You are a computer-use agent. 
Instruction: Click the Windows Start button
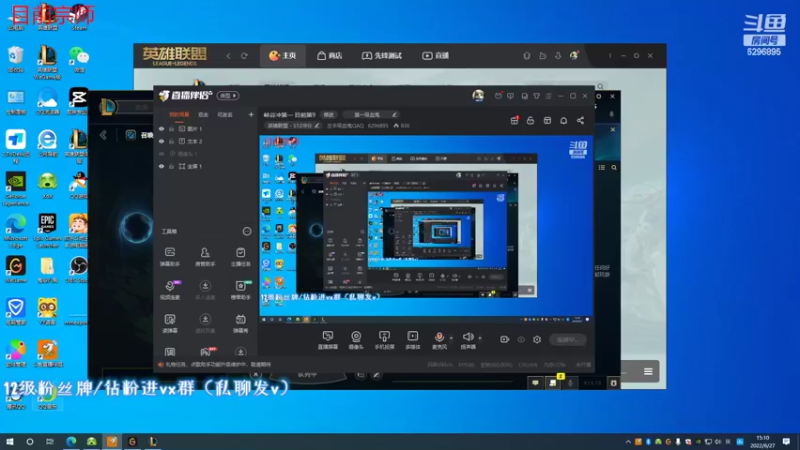[x=9, y=441]
